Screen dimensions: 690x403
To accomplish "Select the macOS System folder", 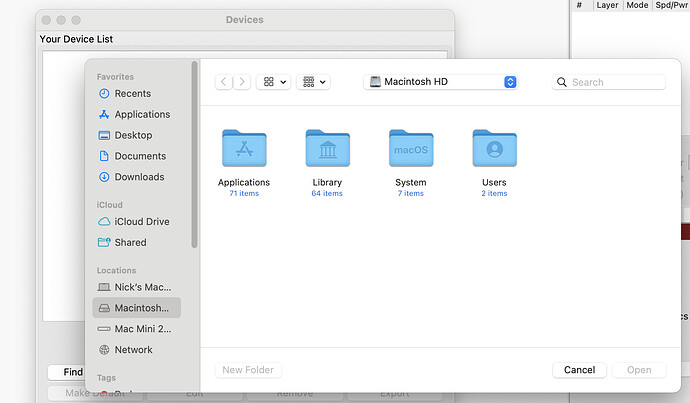I will tap(411, 148).
